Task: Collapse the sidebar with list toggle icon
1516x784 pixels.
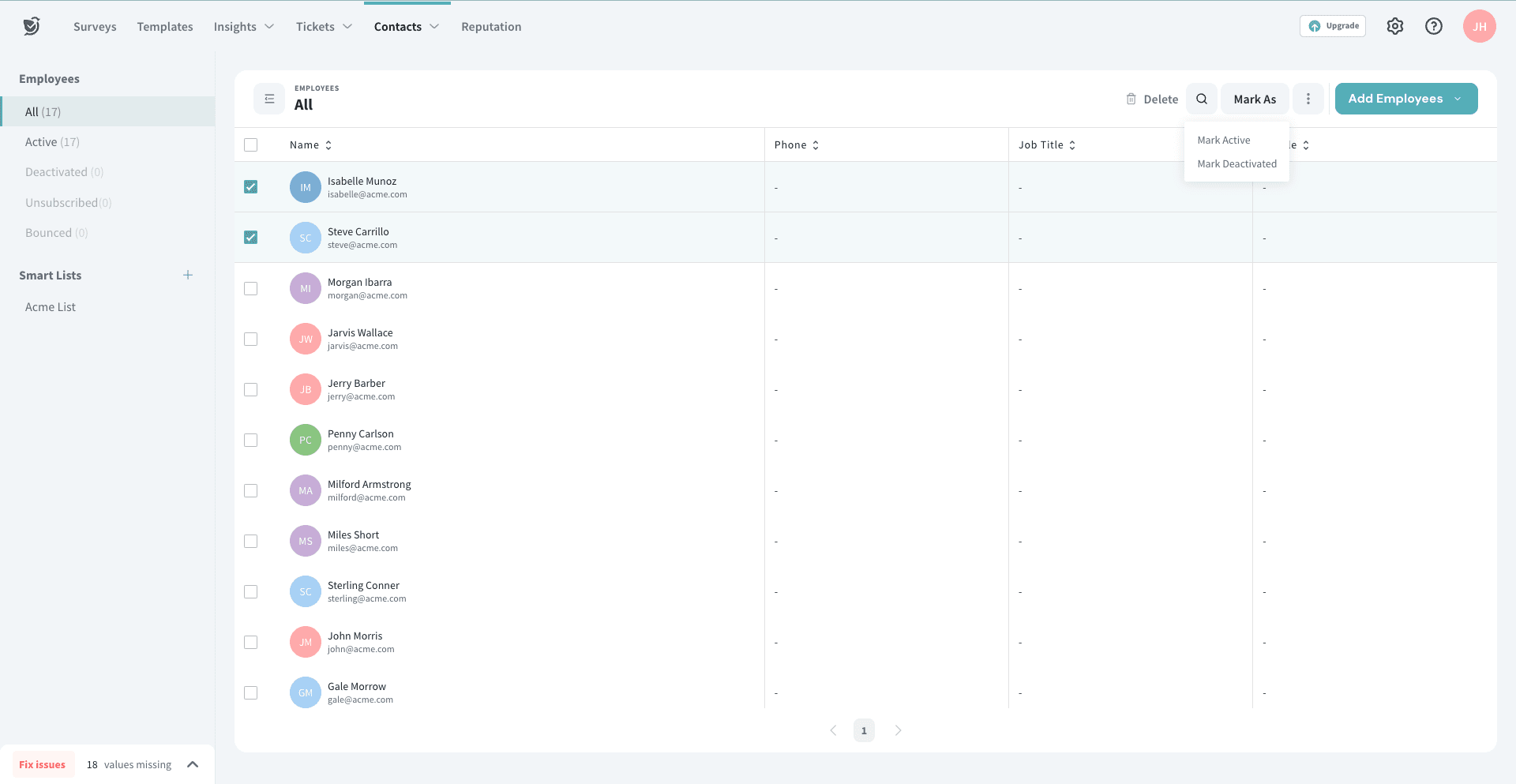Action: 269,99
